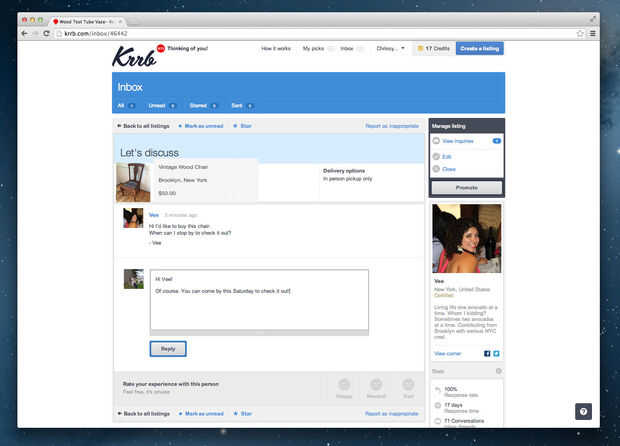This screenshot has width=620, height=446.
Task: Click the browser Back arrow
Action: [25, 34]
